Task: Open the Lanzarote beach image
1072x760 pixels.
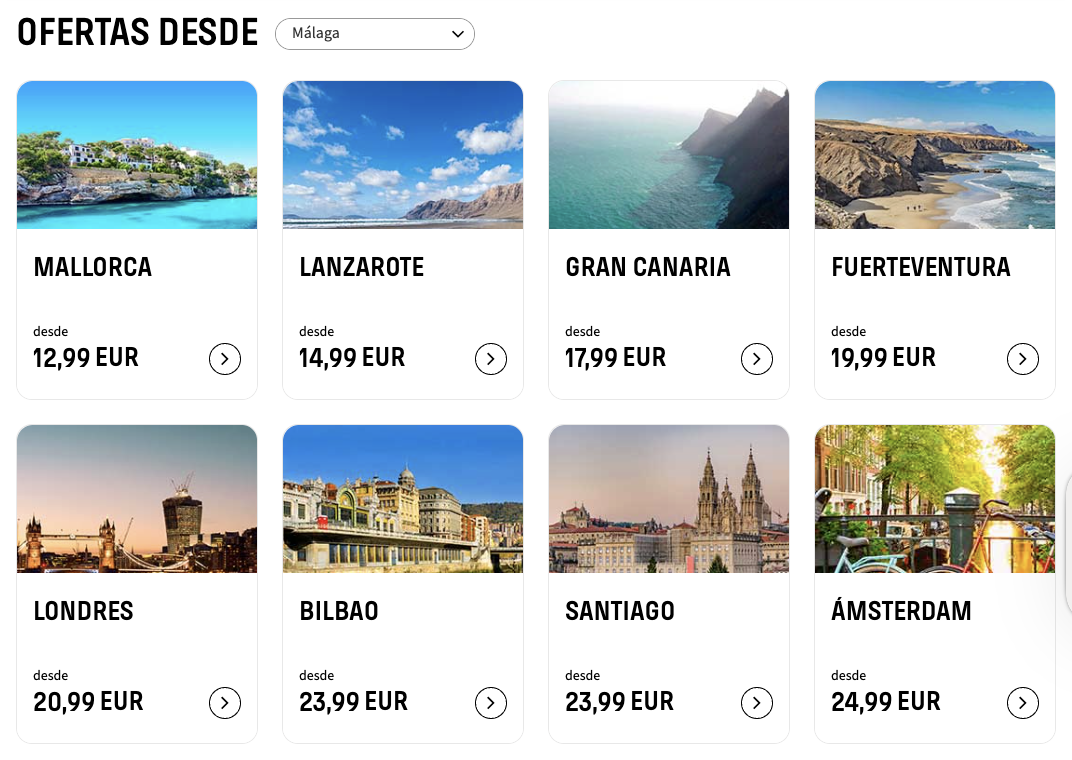Action: pyautogui.click(x=403, y=155)
